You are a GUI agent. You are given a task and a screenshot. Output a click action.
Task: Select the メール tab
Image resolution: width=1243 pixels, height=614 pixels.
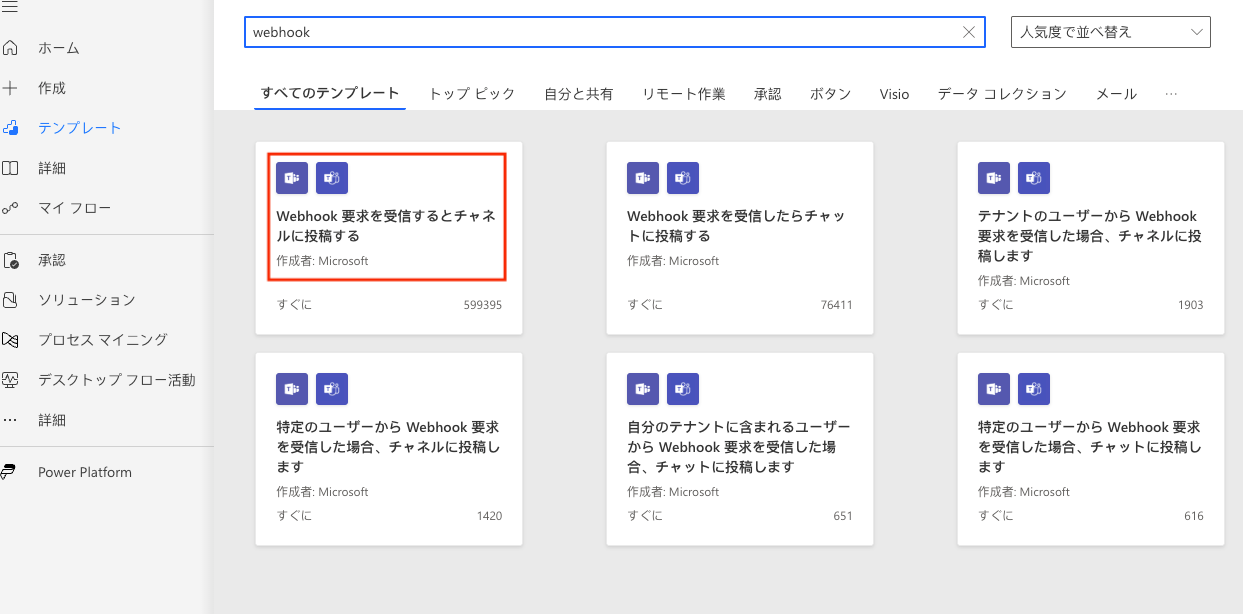(1116, 93)
